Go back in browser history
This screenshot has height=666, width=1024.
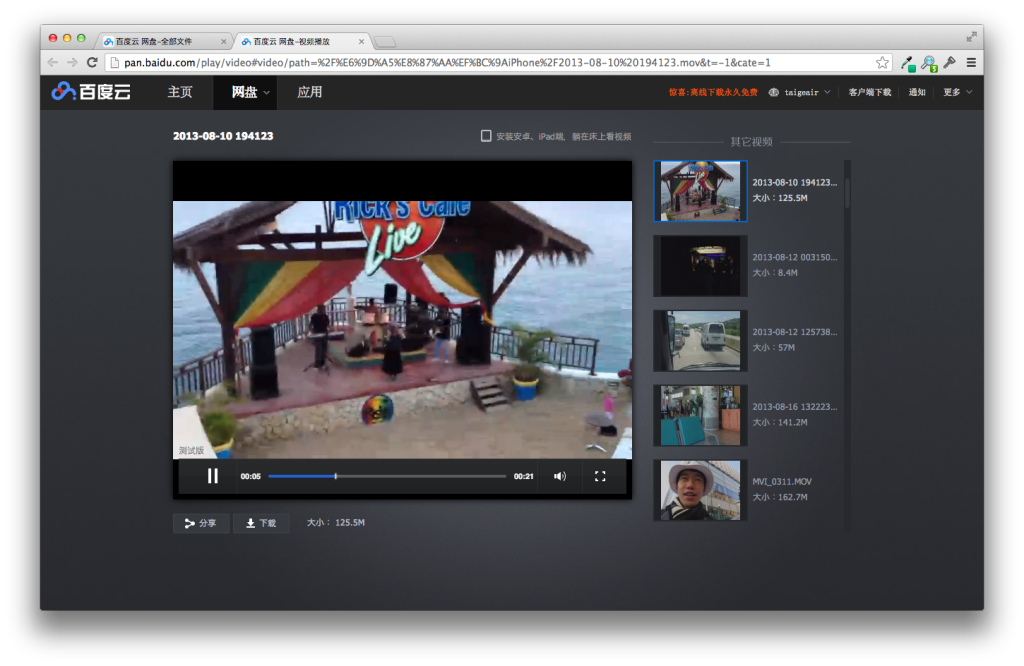[53, 63]
